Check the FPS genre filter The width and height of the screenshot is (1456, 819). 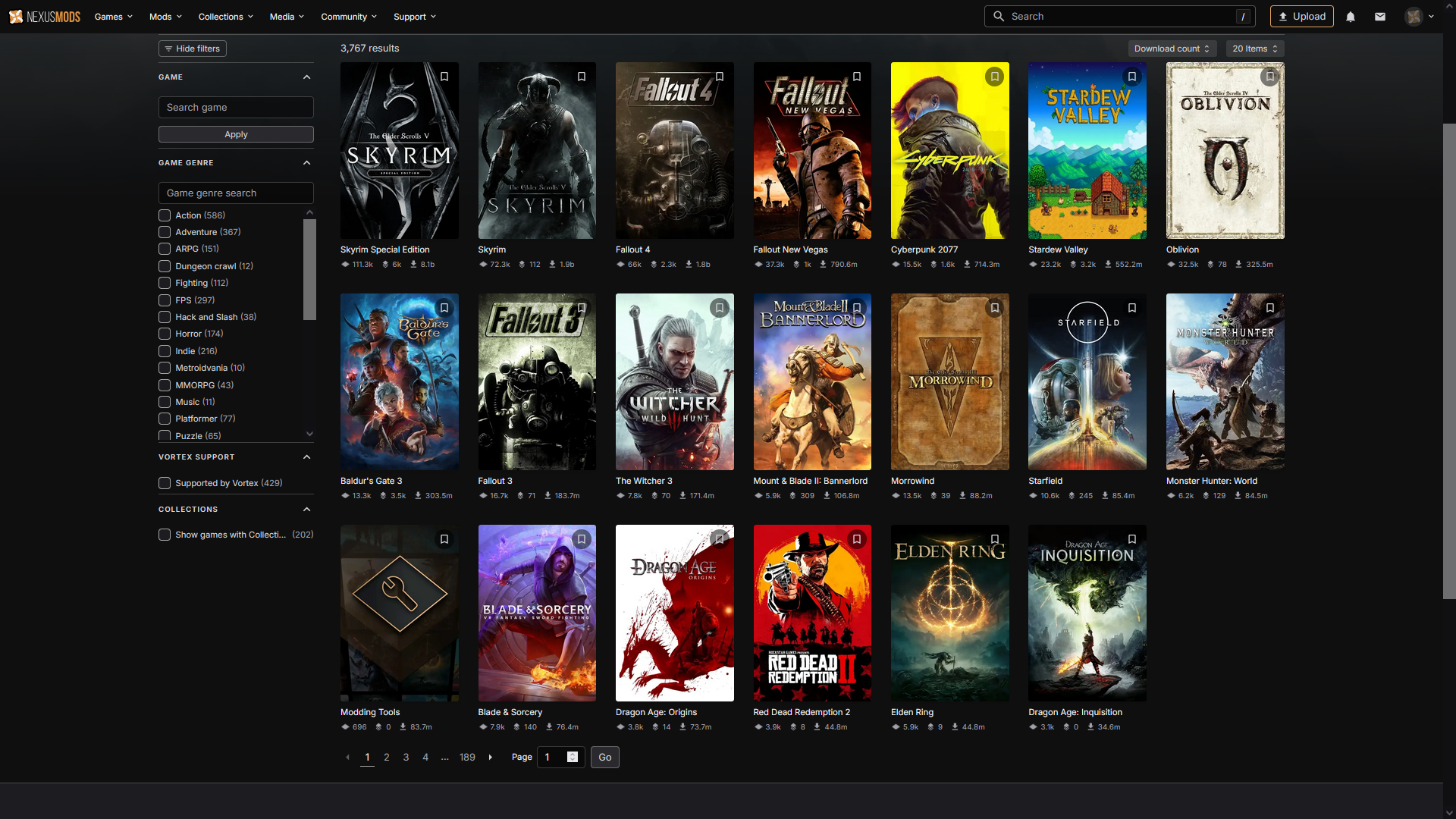coord(165,300)
